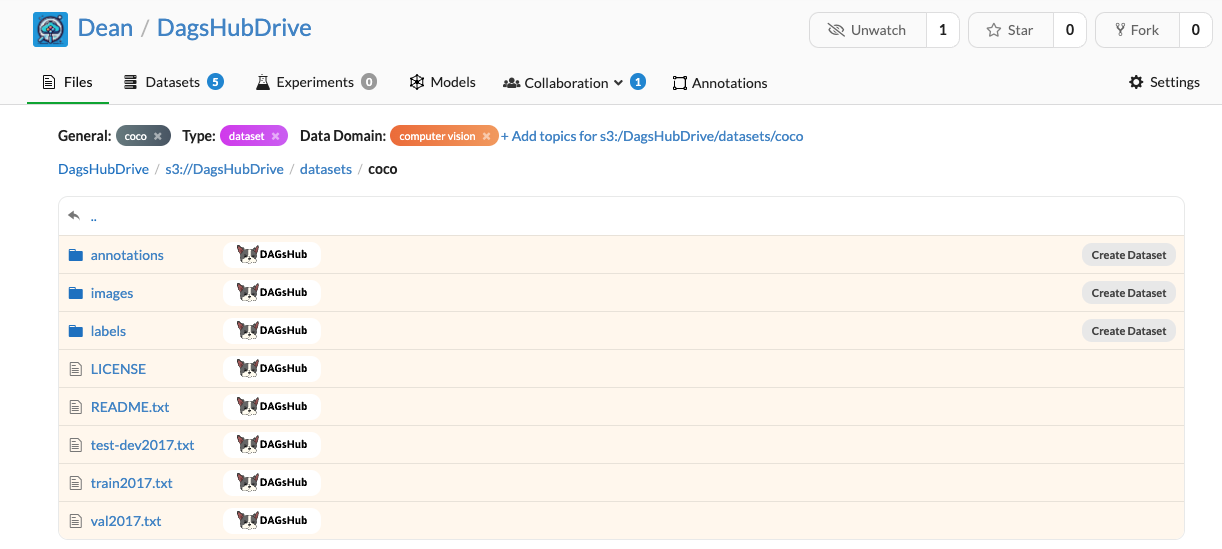Click the LICENSE file icon
Image resolution: width=1222 pixels, height=549 pixels.
point(75,369)
